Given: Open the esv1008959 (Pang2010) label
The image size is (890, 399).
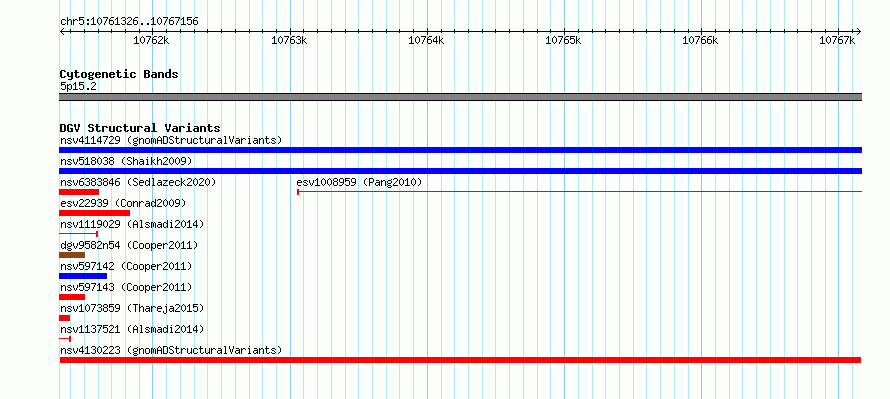Looking at the screenshot, I should coord(359,182).
